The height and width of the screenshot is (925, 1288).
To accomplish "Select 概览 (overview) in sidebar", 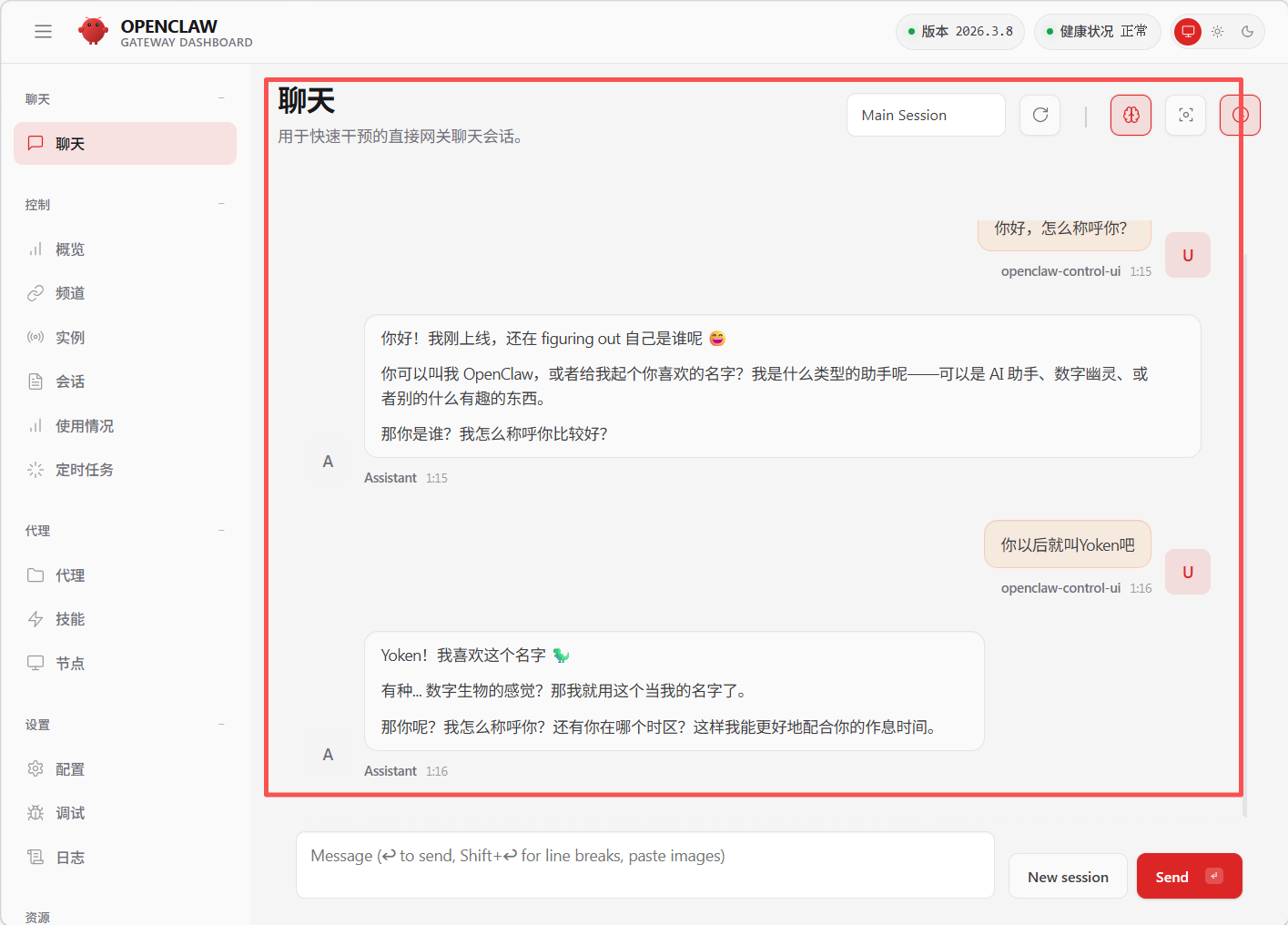I will coord(69,249).
